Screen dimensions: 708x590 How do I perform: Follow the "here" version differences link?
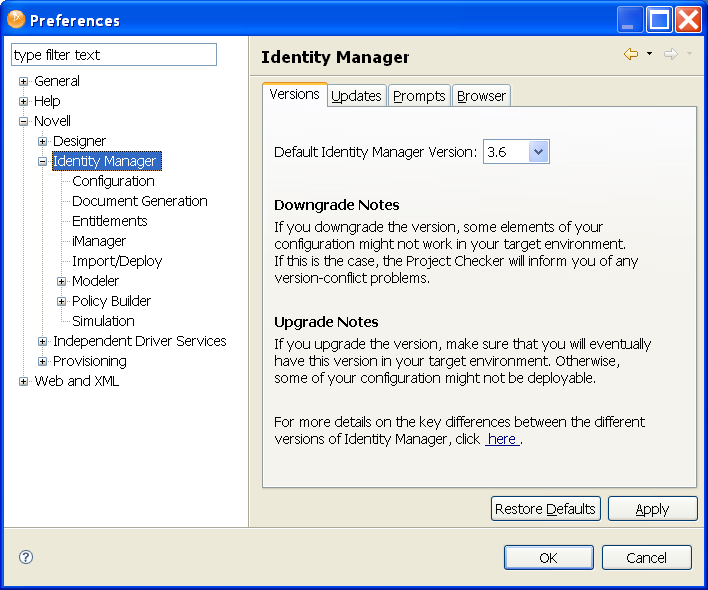click(x=502, y=439)
